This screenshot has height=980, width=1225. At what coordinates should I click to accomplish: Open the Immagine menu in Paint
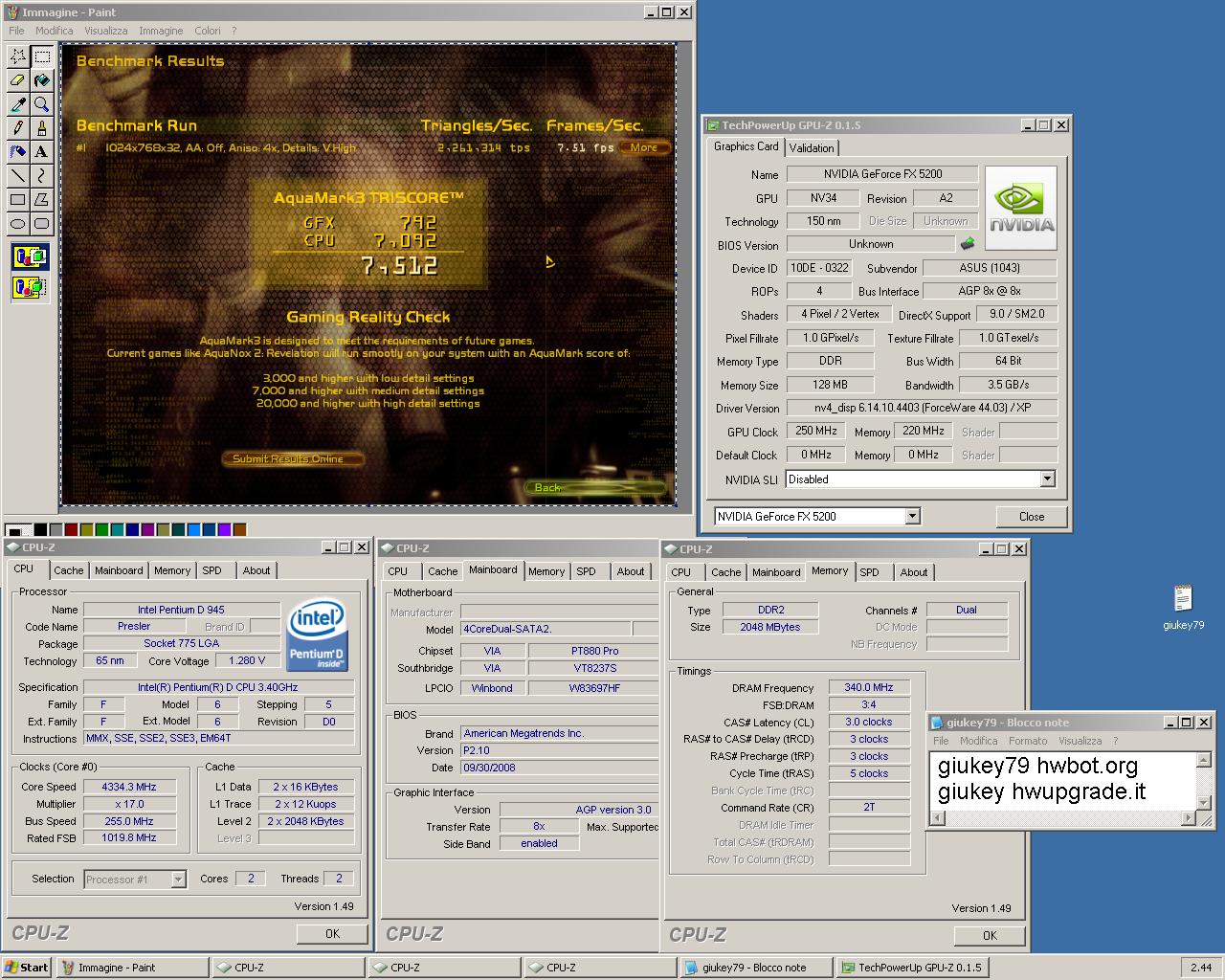tap(161, 31)
